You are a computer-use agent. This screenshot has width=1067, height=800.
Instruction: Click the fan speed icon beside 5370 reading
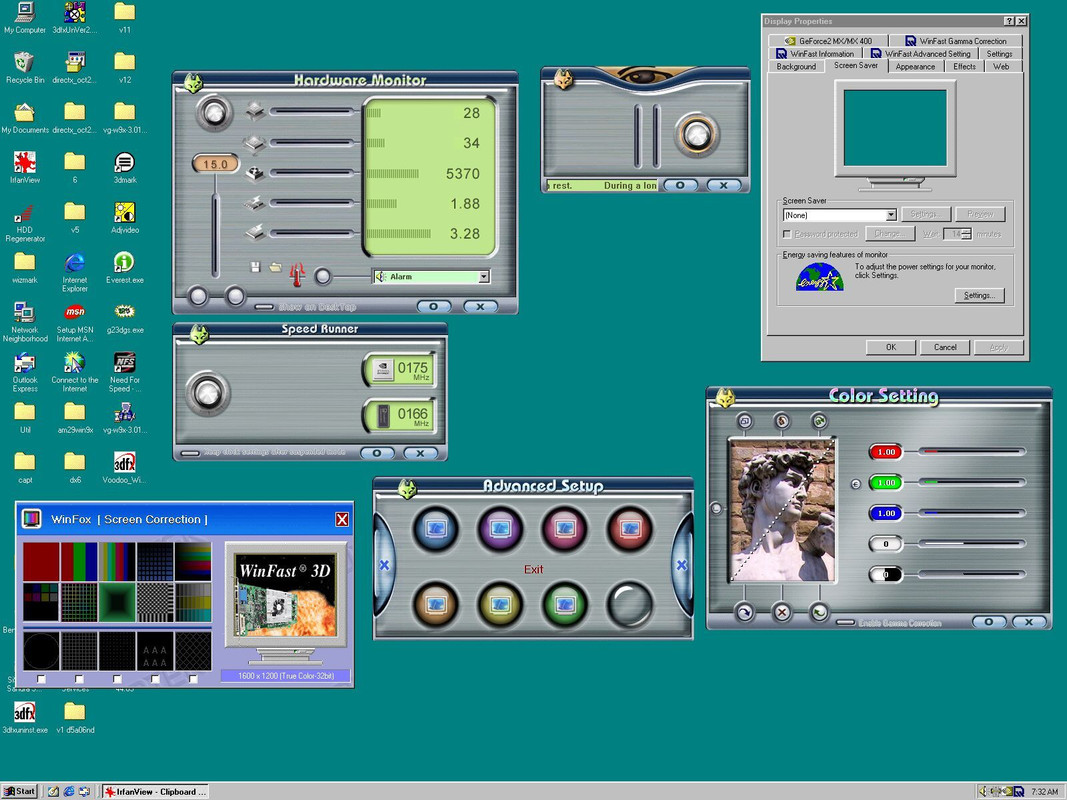tap(255, 173)
